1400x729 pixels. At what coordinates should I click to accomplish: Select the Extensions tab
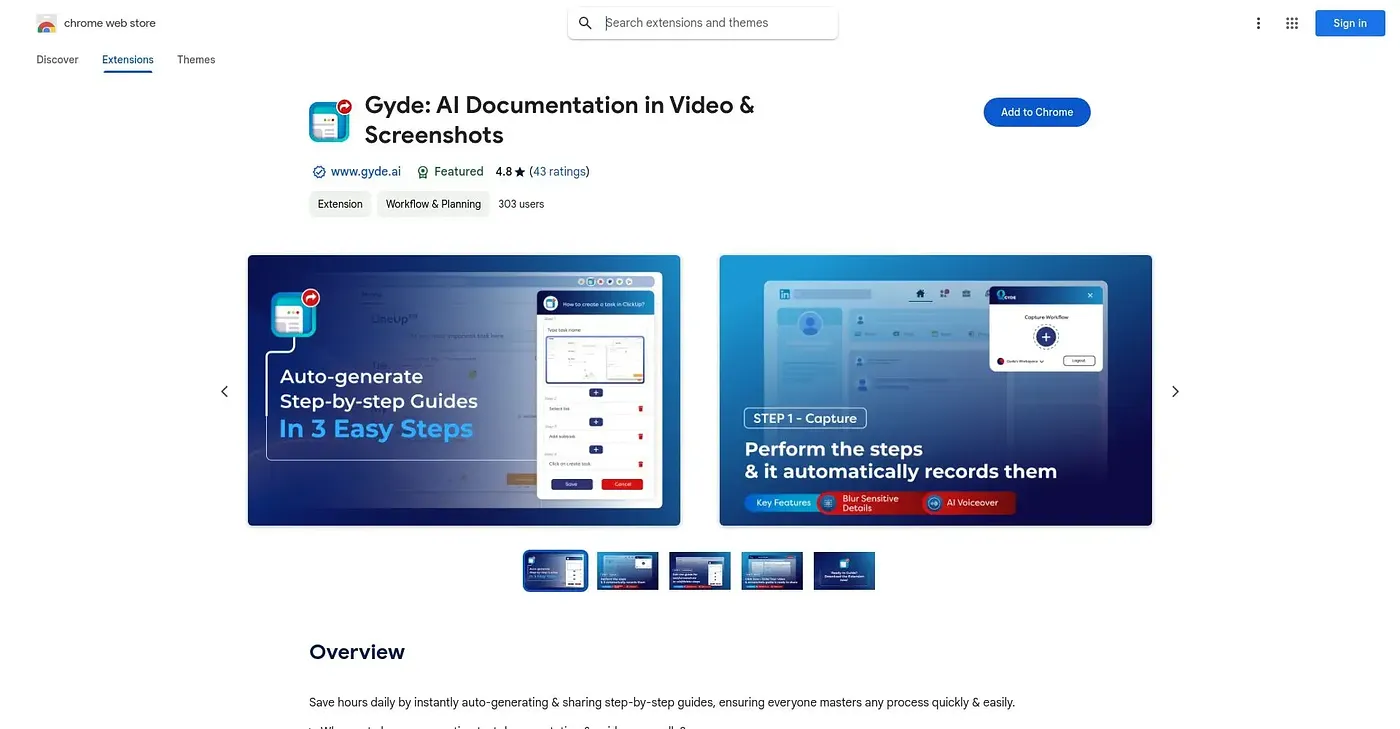(x=128, y=60)
